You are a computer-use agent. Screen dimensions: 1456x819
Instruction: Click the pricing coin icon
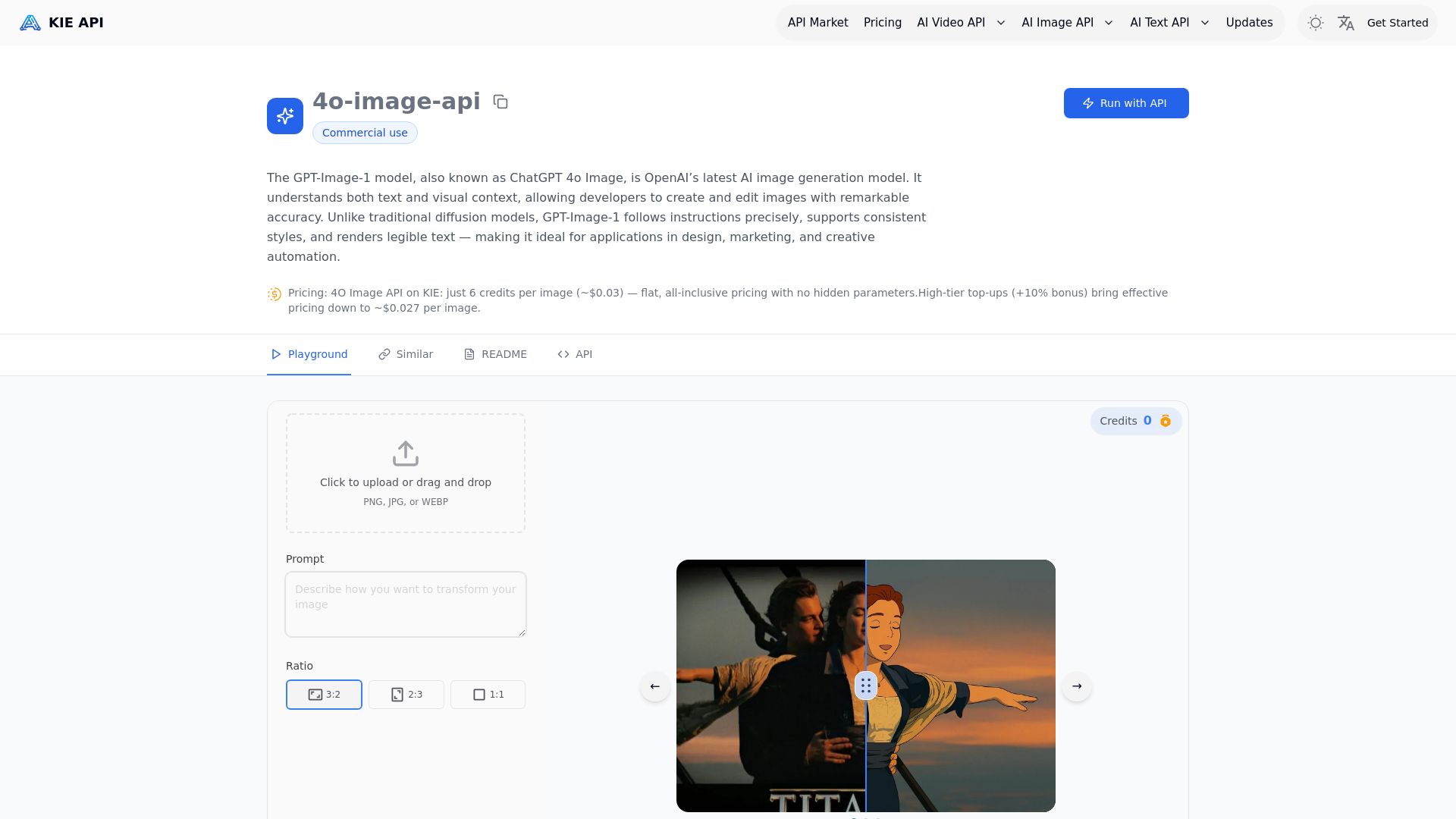pyautogui.click(x=275, y=294)
